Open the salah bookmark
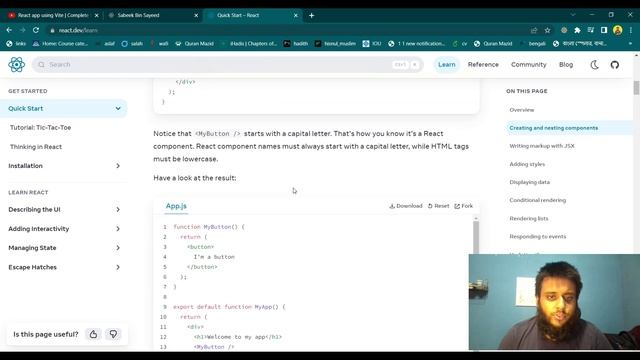This screenshot has width=640, height=360. [132, 43]
